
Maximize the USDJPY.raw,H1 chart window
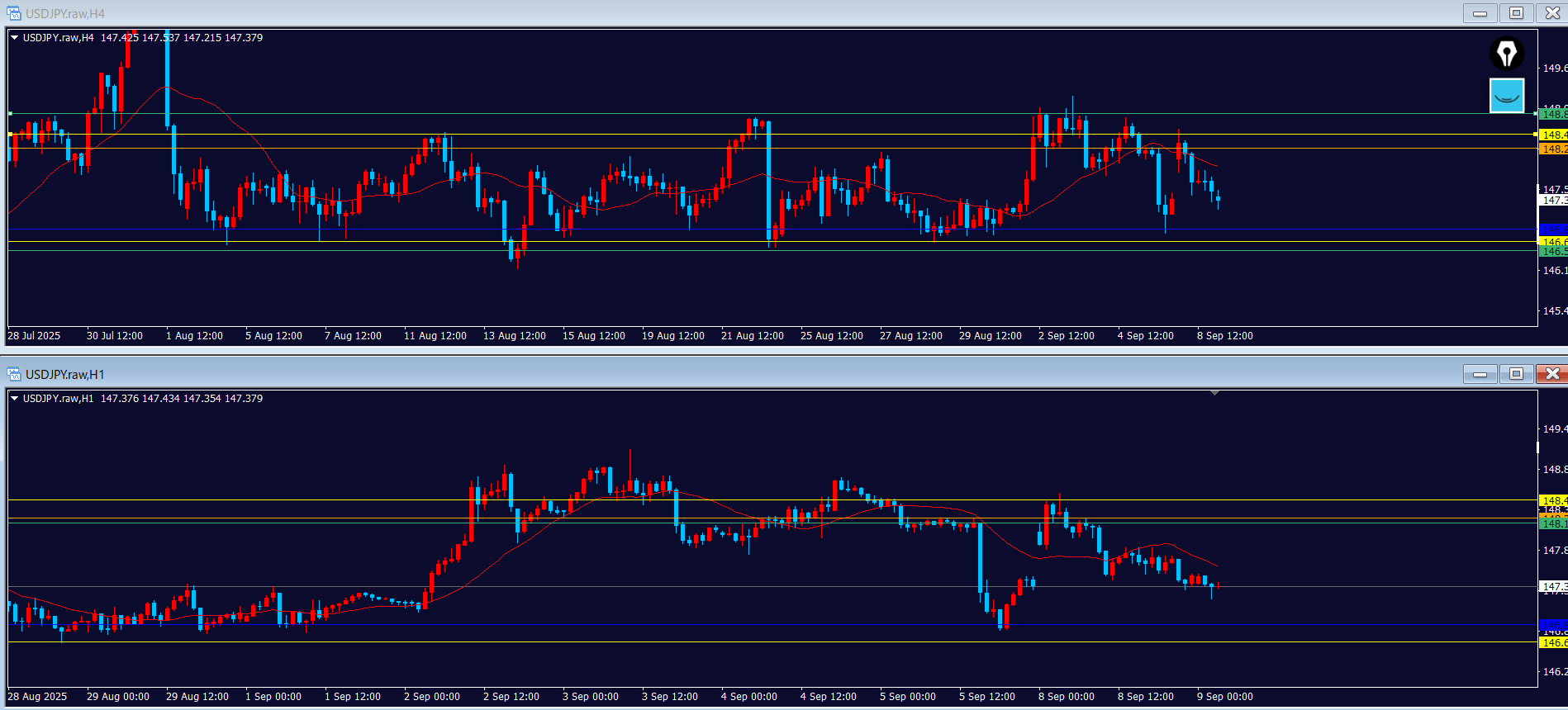coord(1516,374)
